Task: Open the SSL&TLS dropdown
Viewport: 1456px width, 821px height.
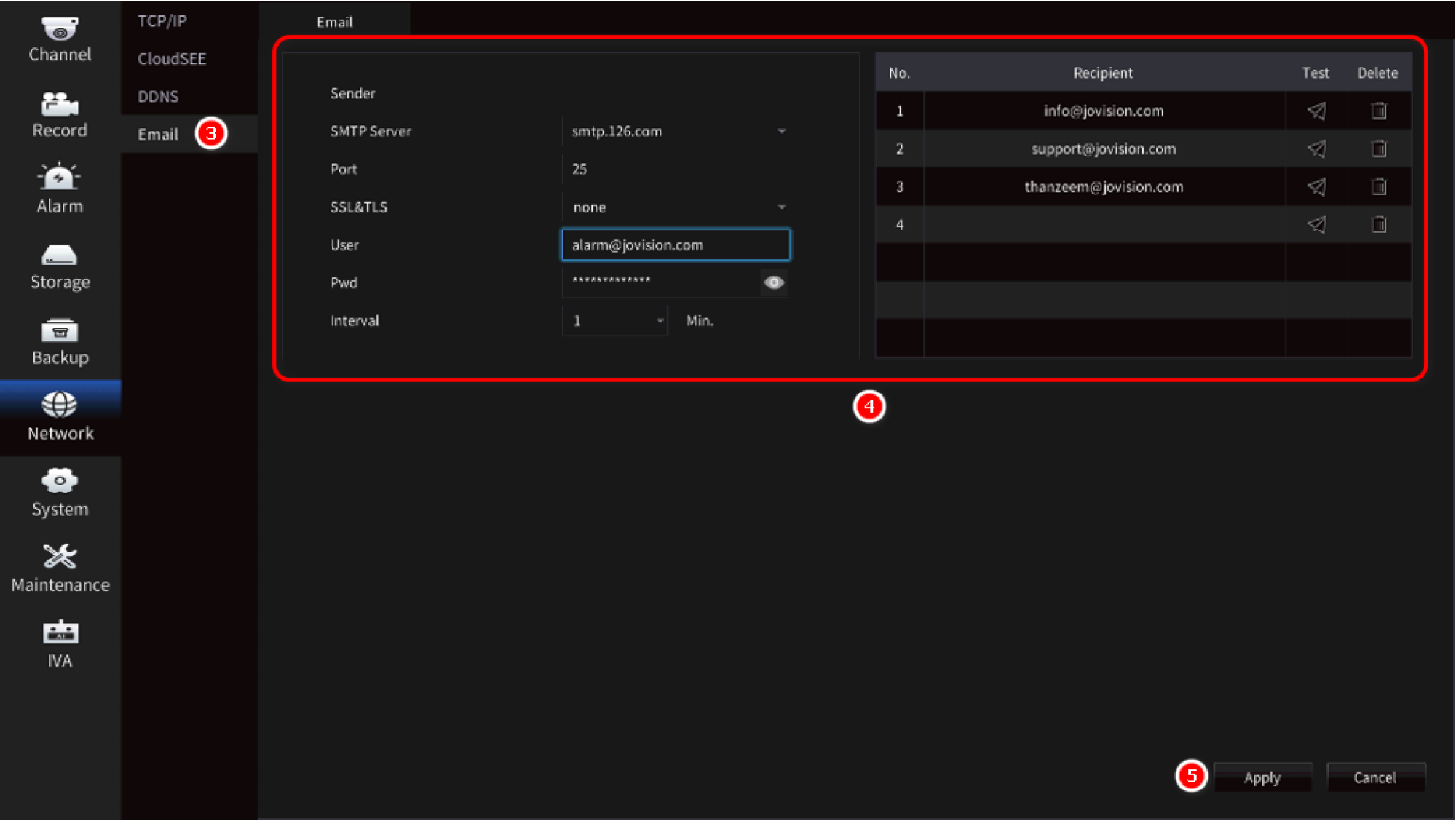Action: click(781, 207)
